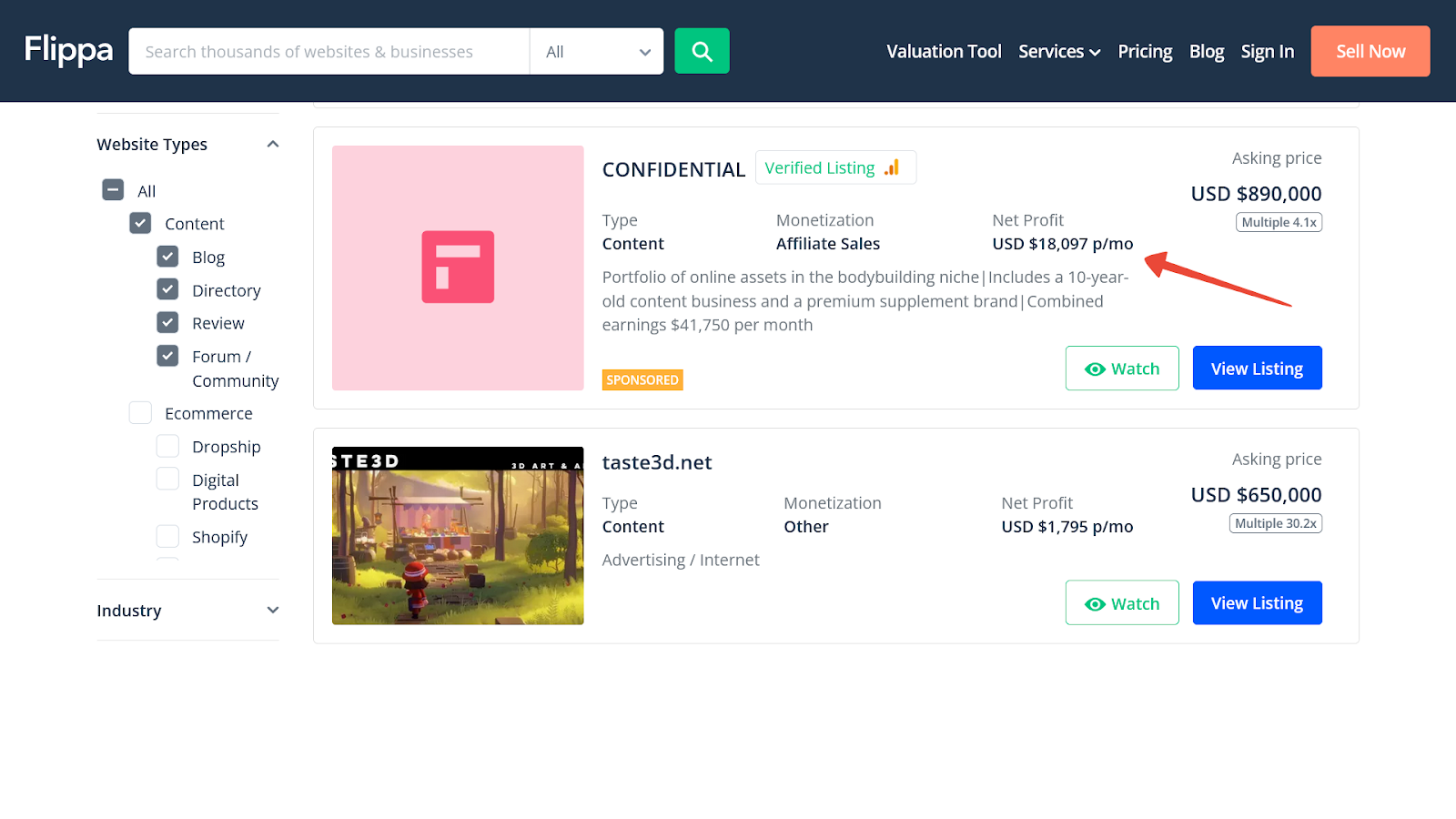Image resolution: width=1456 pixels, height=819 pixels.
Task: View Listing for taste3d.net
Action: coord(1258,602)
